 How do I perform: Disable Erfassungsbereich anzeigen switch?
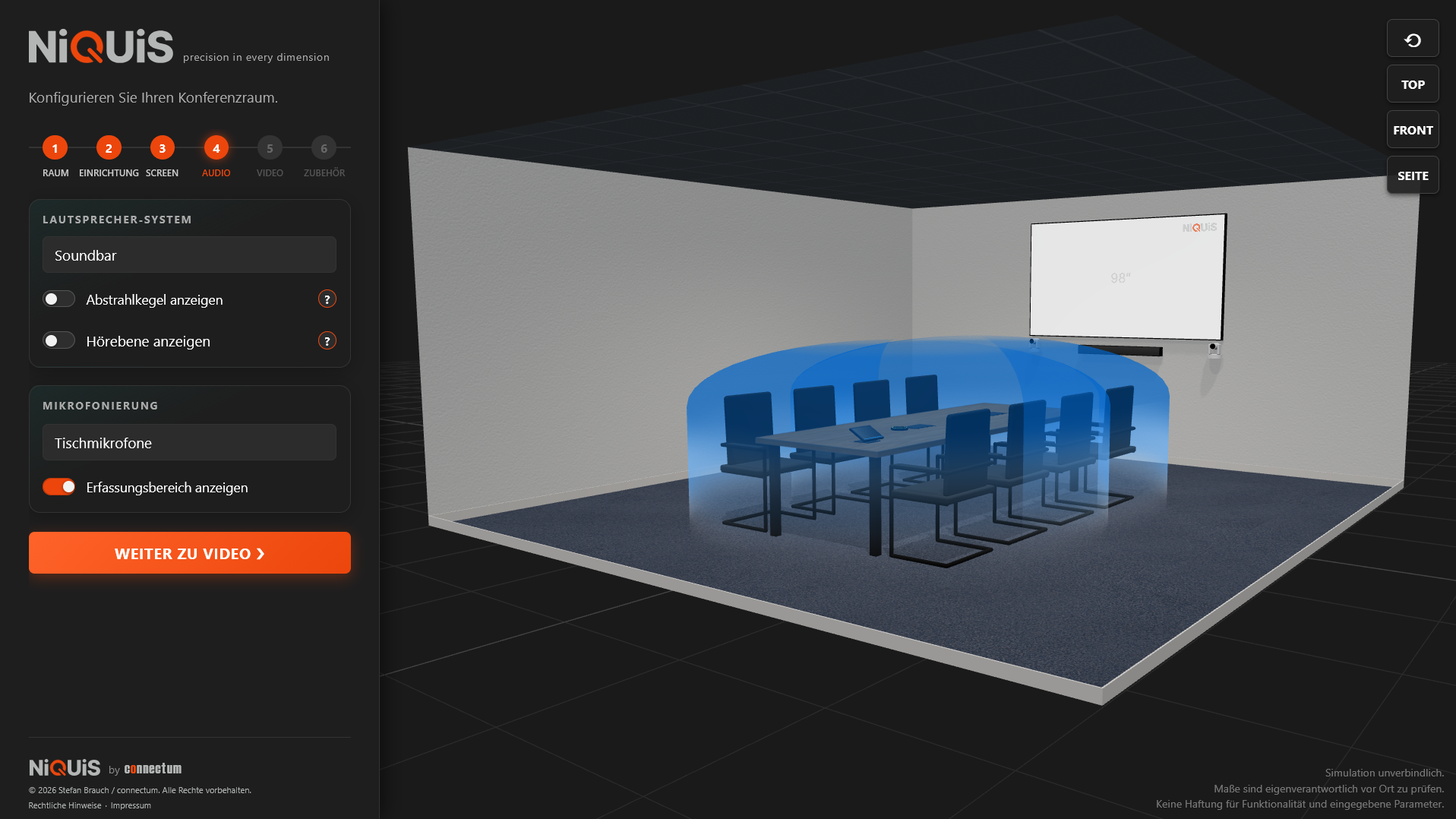(x=58, y=487)
